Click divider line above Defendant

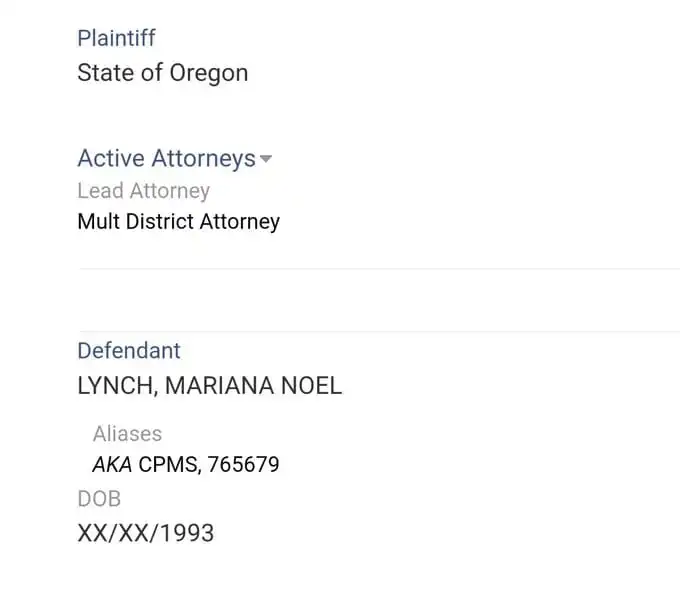click(378, 331)
